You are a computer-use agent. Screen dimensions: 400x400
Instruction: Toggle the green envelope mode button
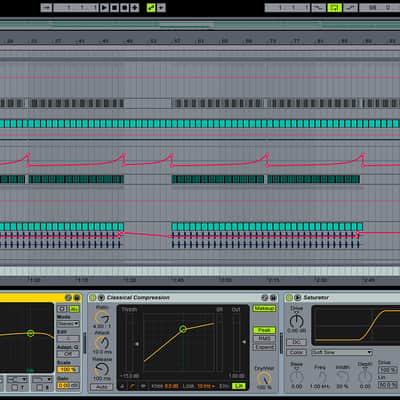click(x=239, y=386)
